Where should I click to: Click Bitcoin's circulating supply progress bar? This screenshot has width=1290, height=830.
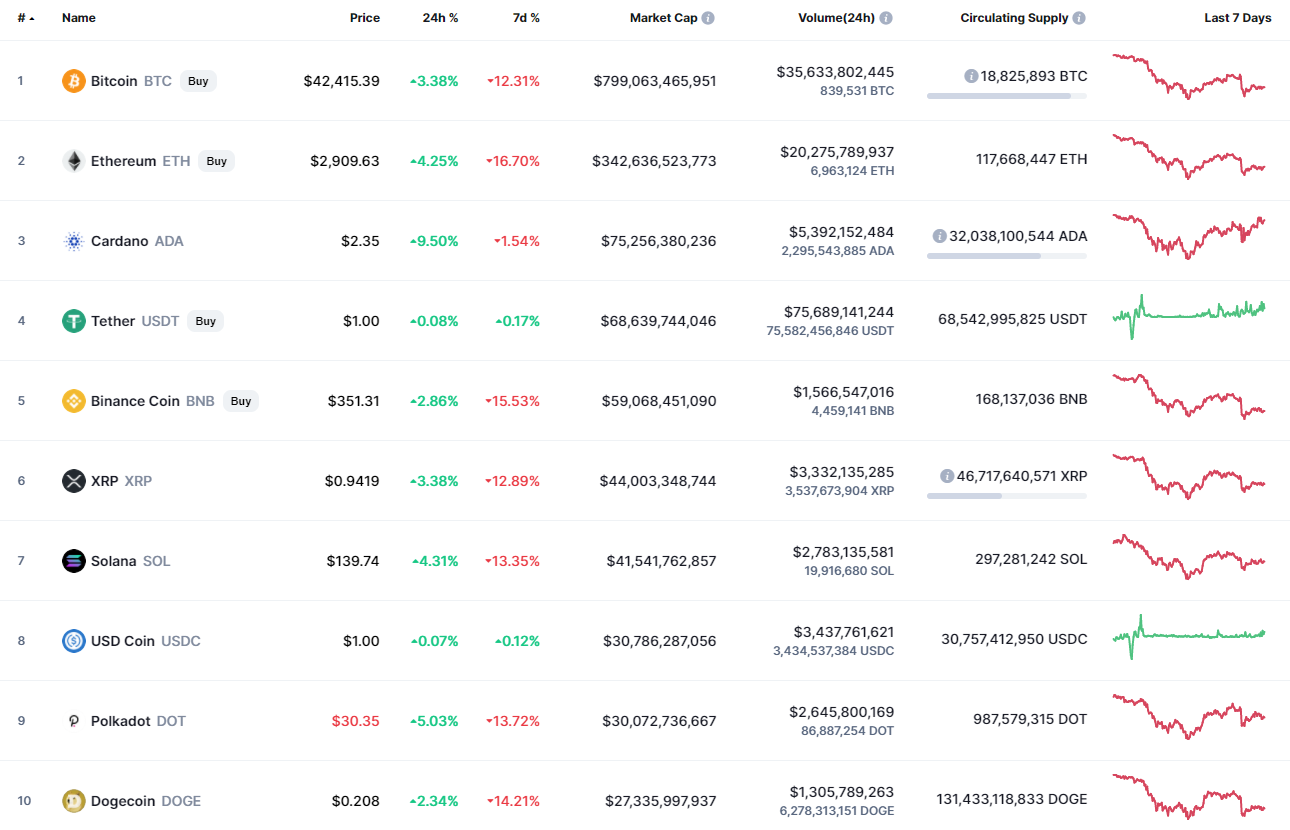click(x=1006, y=96)
